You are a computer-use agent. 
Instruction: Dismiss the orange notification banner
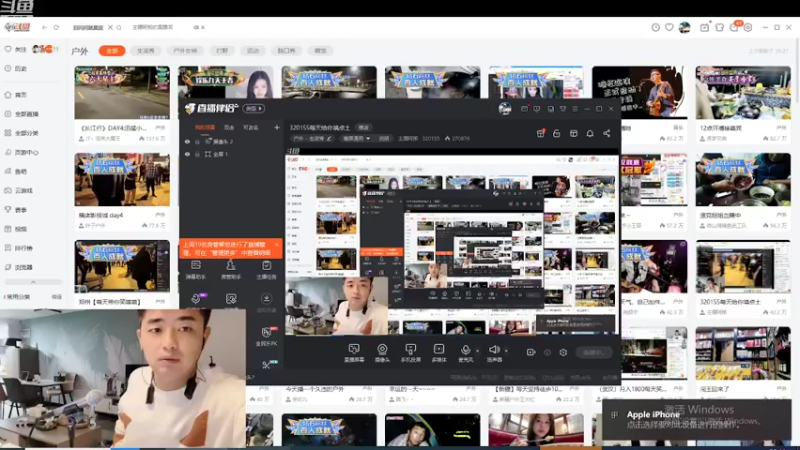click(x=277, y=244)
